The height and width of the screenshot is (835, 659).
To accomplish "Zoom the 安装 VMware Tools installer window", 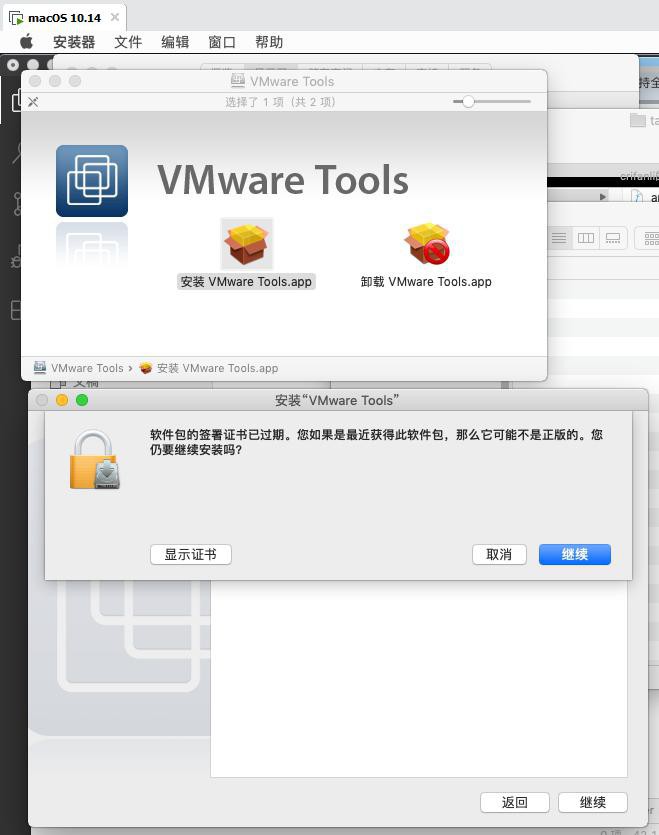I will (x=82, y=400).
